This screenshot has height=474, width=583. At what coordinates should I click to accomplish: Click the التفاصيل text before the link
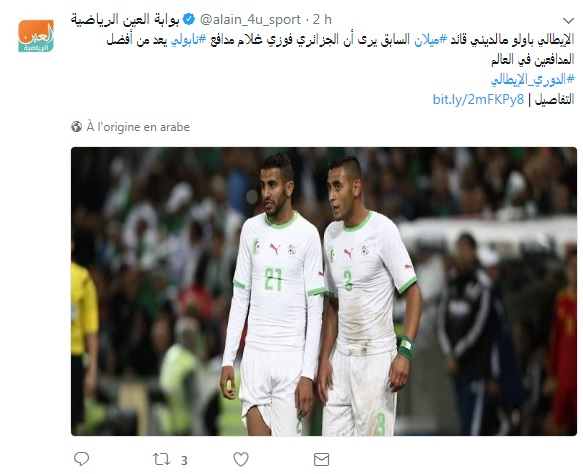(x=554, y=99)
